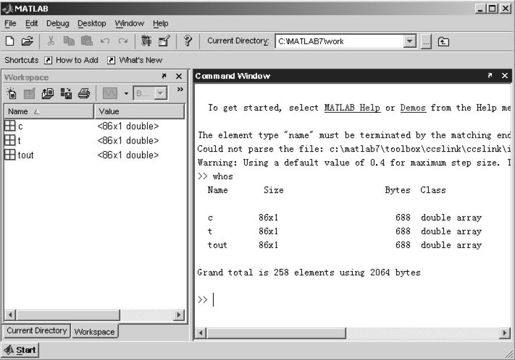Open the plot selector dropdown arrow
This screenshot has width=515, height=360.
[x=126, y=93]
